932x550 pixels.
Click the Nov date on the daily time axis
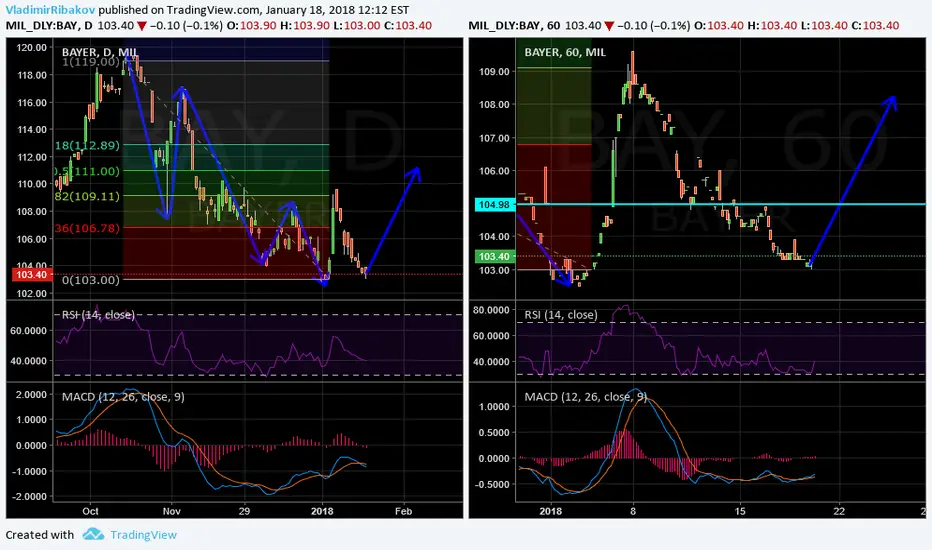pyautogui.click(x=171, y=511)
